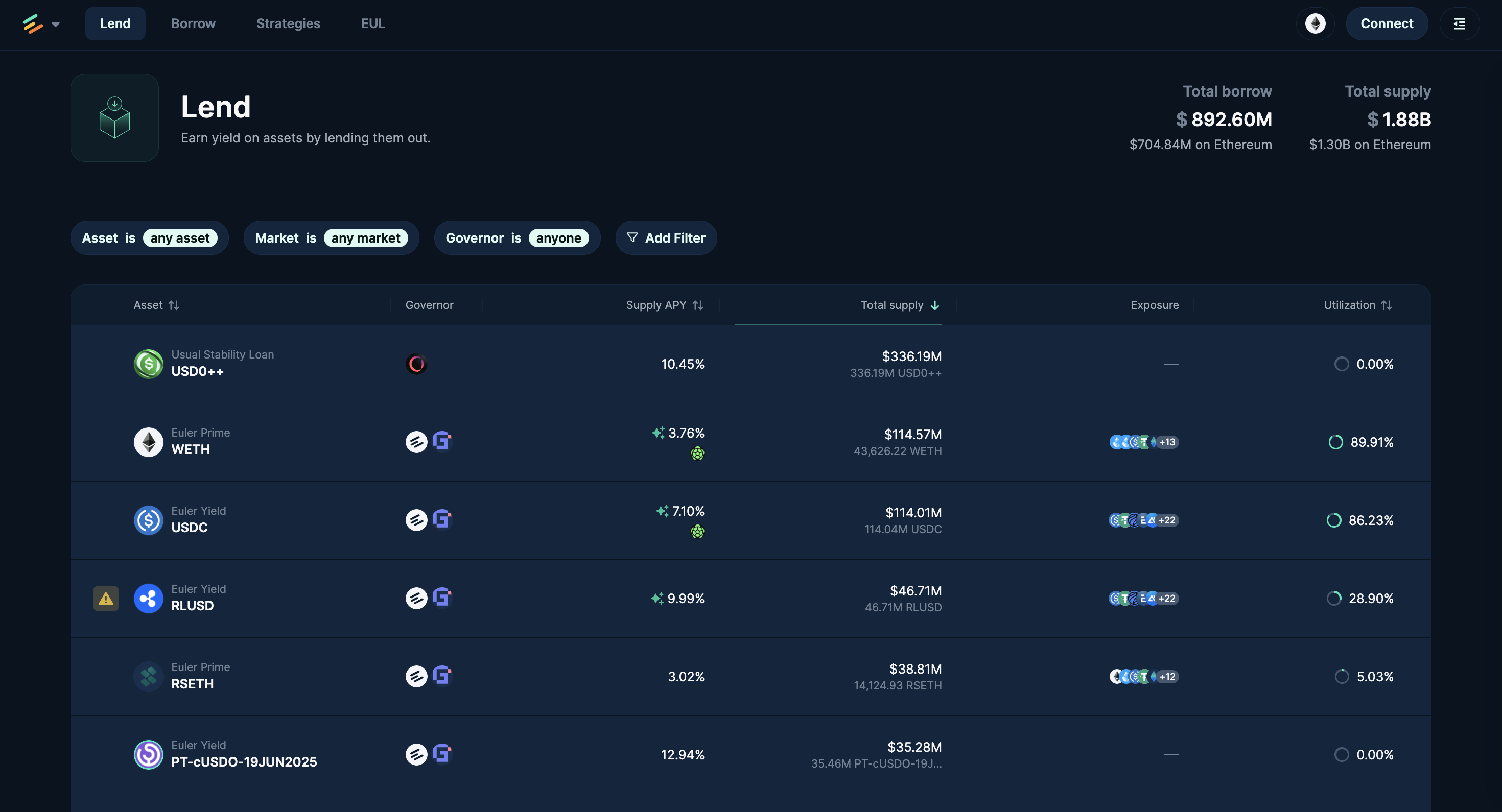The height and width of the screenshot is (812, 1502).
Task: Open the Governor is anyone filter
Action: (x=517, y=238)
